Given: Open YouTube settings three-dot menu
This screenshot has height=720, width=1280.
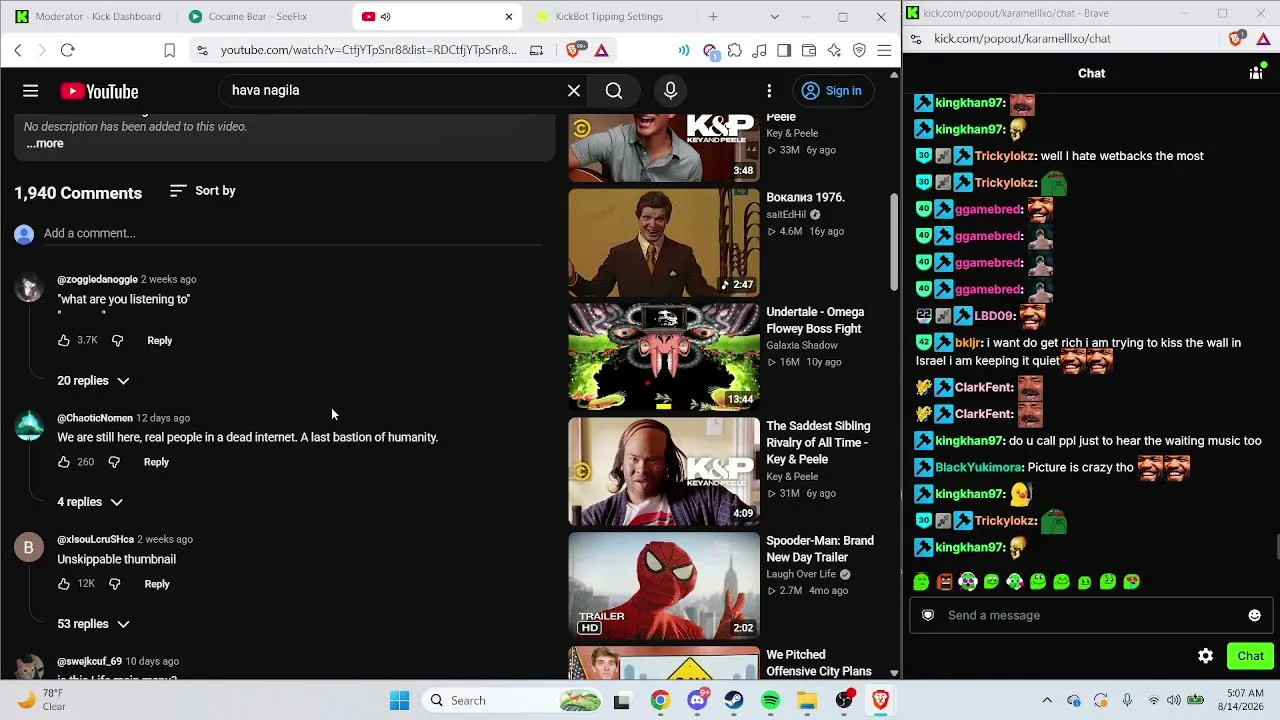Looking at the screenshot, I should [769, 91].
